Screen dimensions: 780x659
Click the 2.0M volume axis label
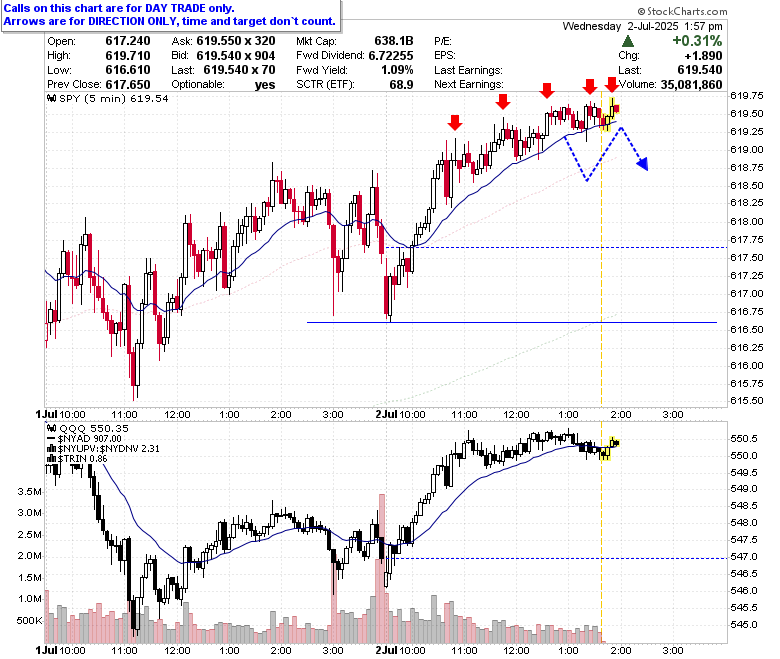pyautogui.click(x=29, y=556)
